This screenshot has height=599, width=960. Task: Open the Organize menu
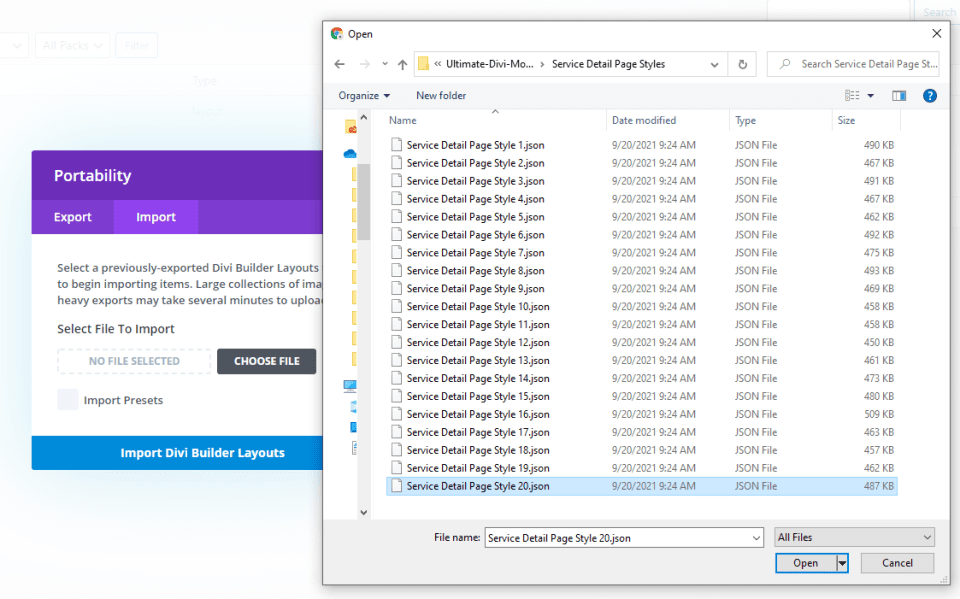(x=364, y=96)
